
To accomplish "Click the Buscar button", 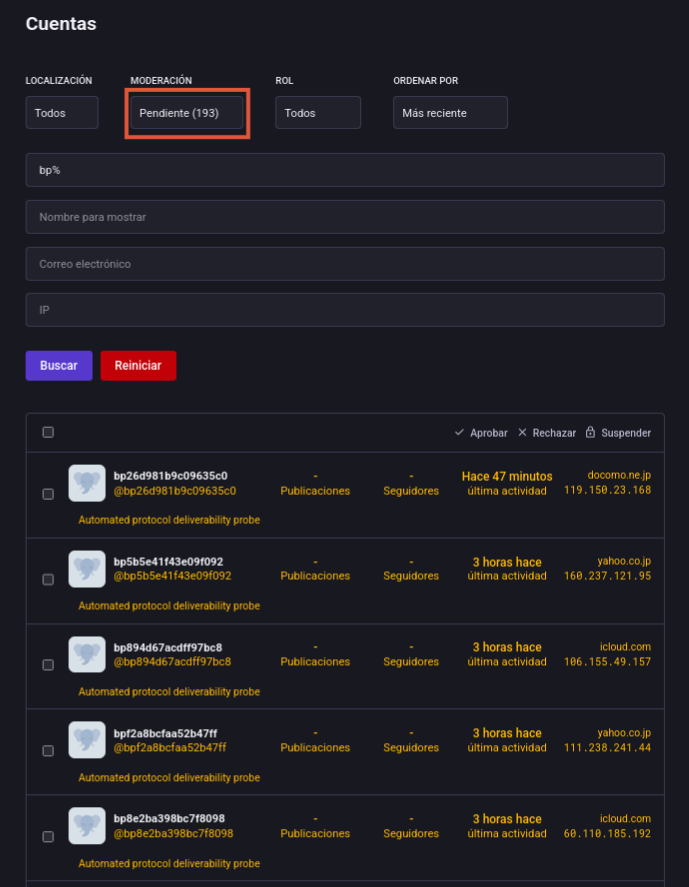I will (x=59, y=365).
